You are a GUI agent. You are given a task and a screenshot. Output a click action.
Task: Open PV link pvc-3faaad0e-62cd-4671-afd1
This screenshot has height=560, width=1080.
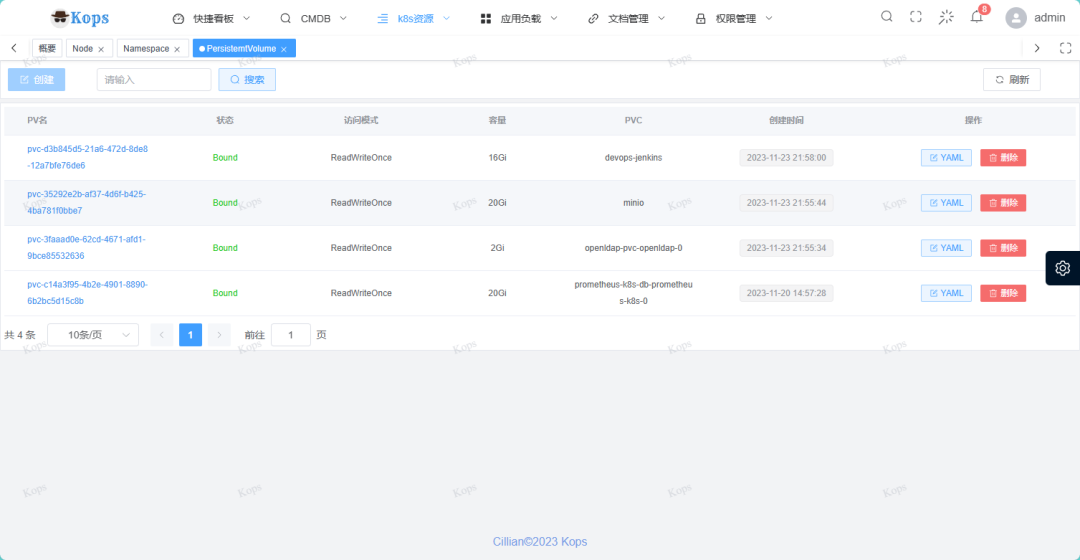click(86, 247)
